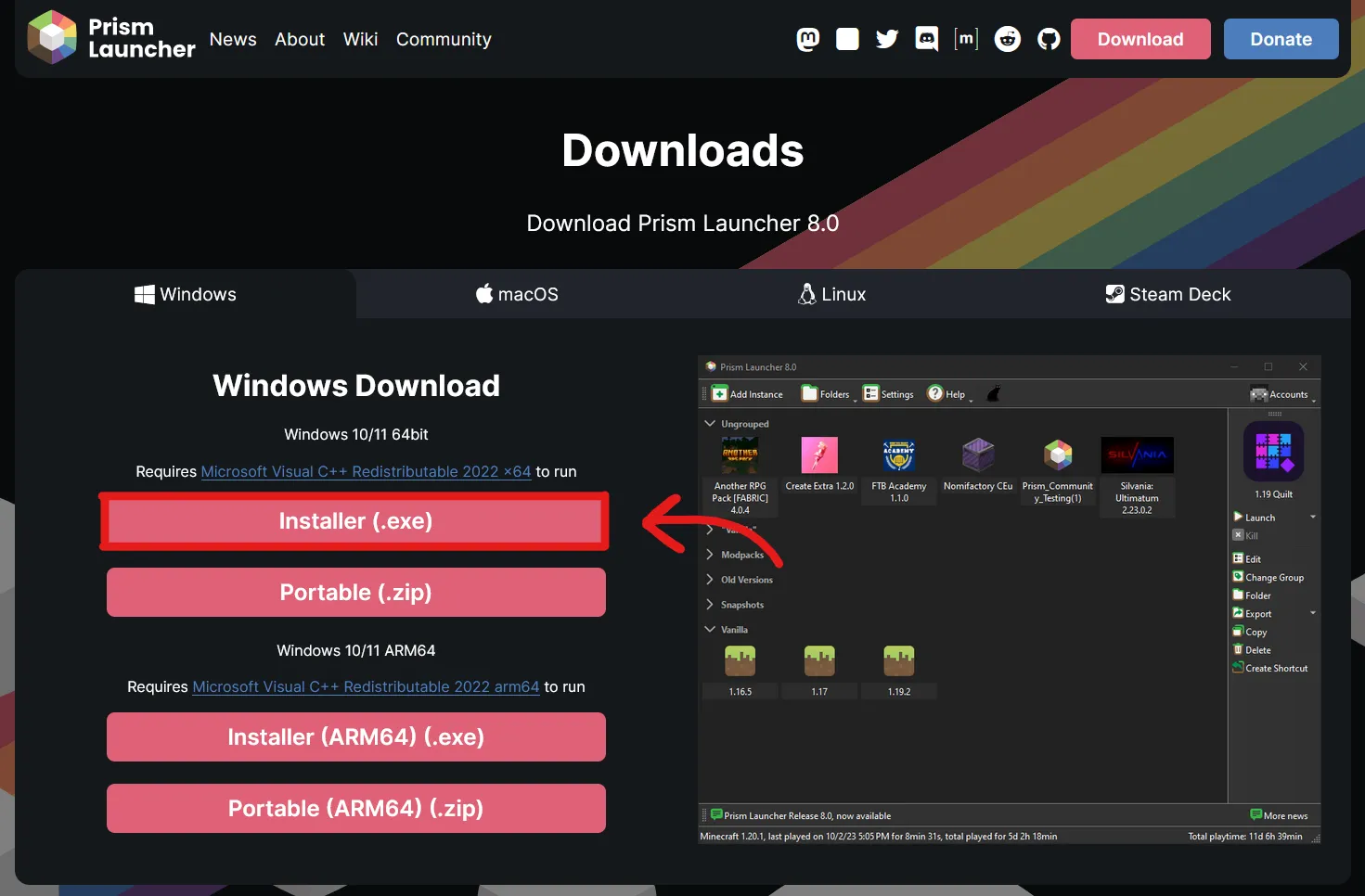
Task: Select the 1.17 vanilla instance
Action: click(819, 672)
